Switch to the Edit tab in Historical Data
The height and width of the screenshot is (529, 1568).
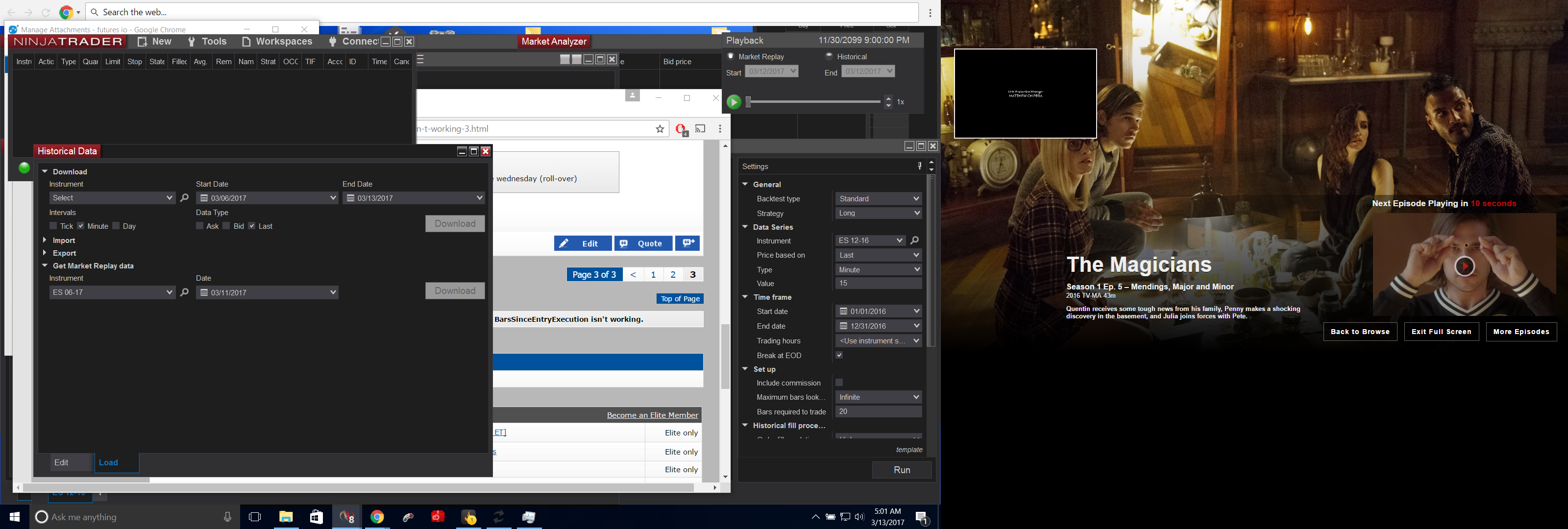point(72,463)
